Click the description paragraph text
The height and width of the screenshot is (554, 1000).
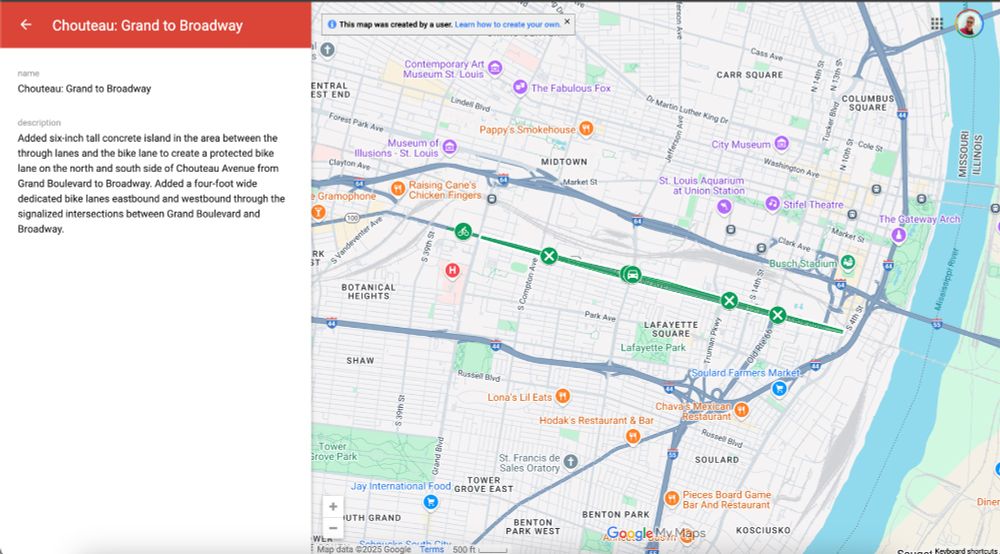151,184
